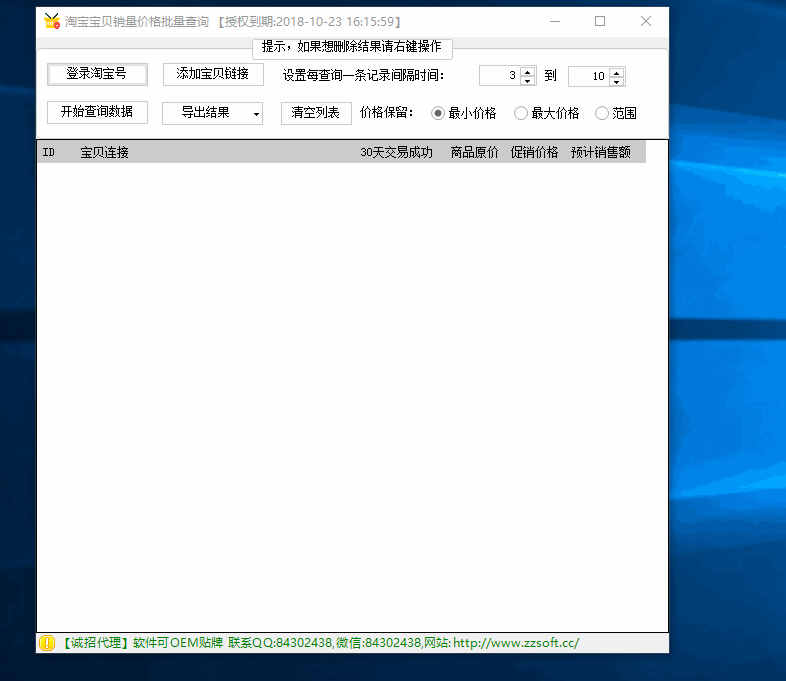Increase the minimum interval spinner value
This screenshot has height=681, width=786.
(528, 72)
